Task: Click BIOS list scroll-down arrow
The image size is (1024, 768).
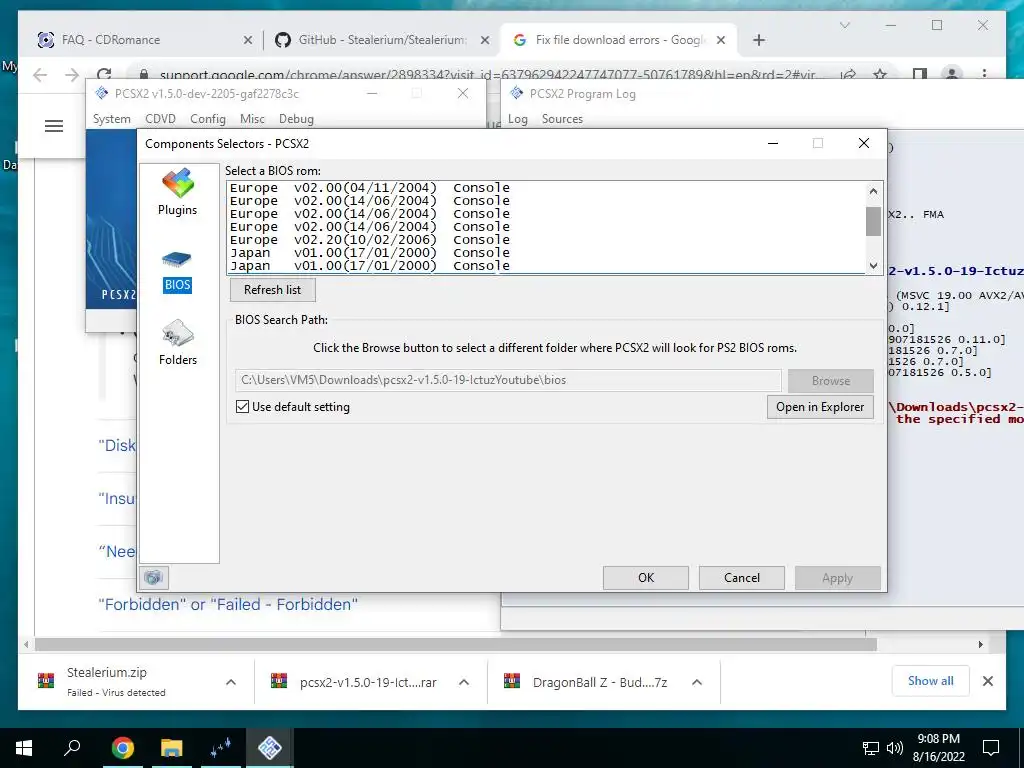Action: click(873, 265)
